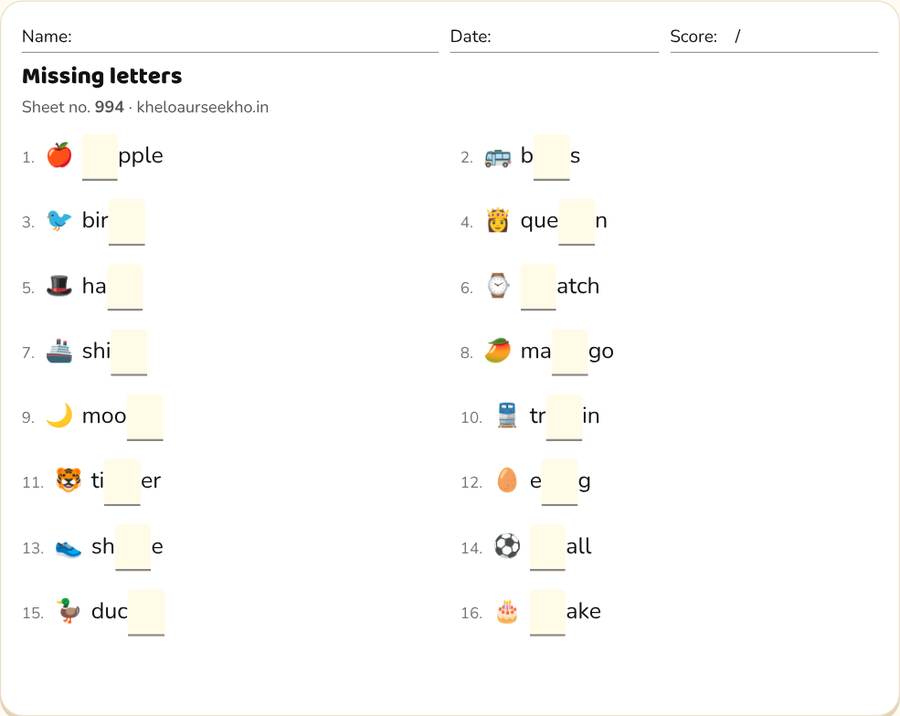Click the 'Missing letters' heading
The width and height of the screenshot is (900, 716).
tap(102, 76)
